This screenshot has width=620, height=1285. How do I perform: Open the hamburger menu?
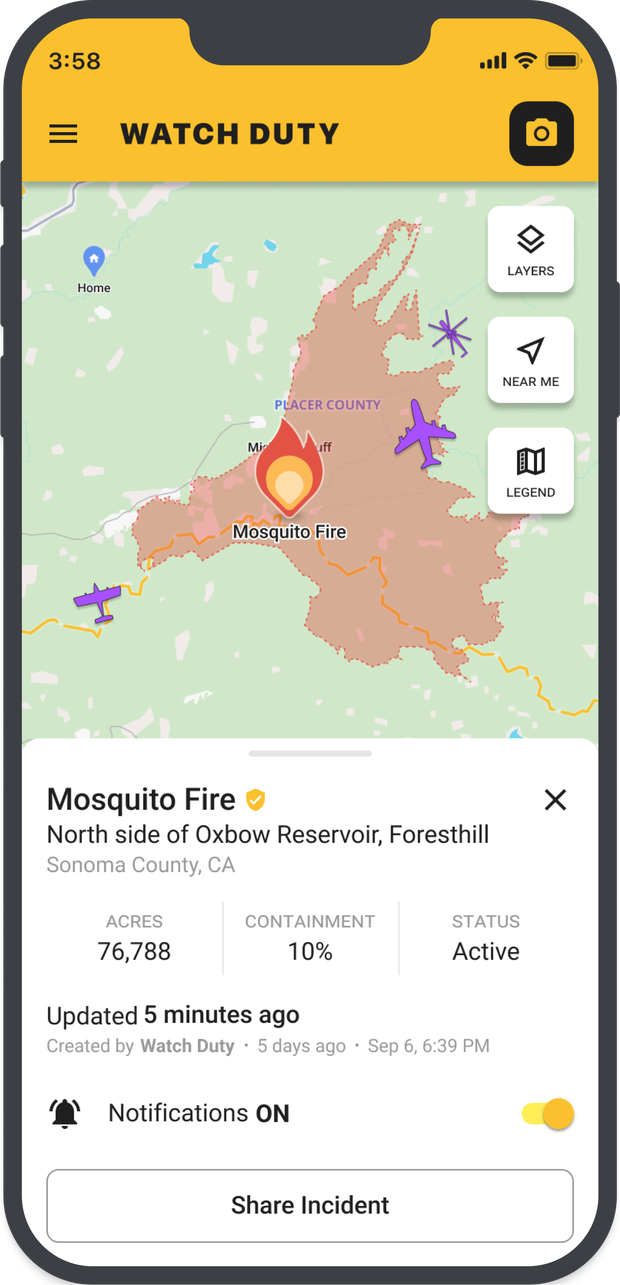(x=63, y=134)
